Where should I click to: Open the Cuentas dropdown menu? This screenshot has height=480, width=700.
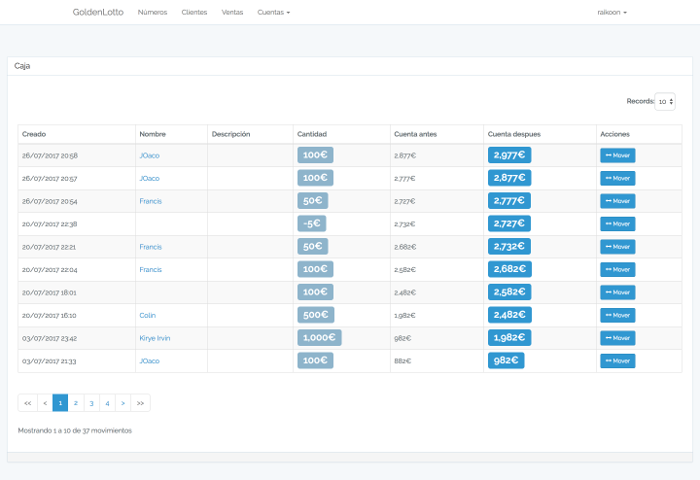pyautogui.click(x=273, y=13)
